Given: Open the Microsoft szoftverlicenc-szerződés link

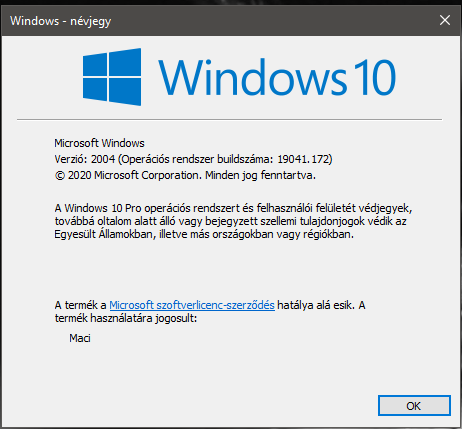Looking at the screenshot, I should [192, 305].
